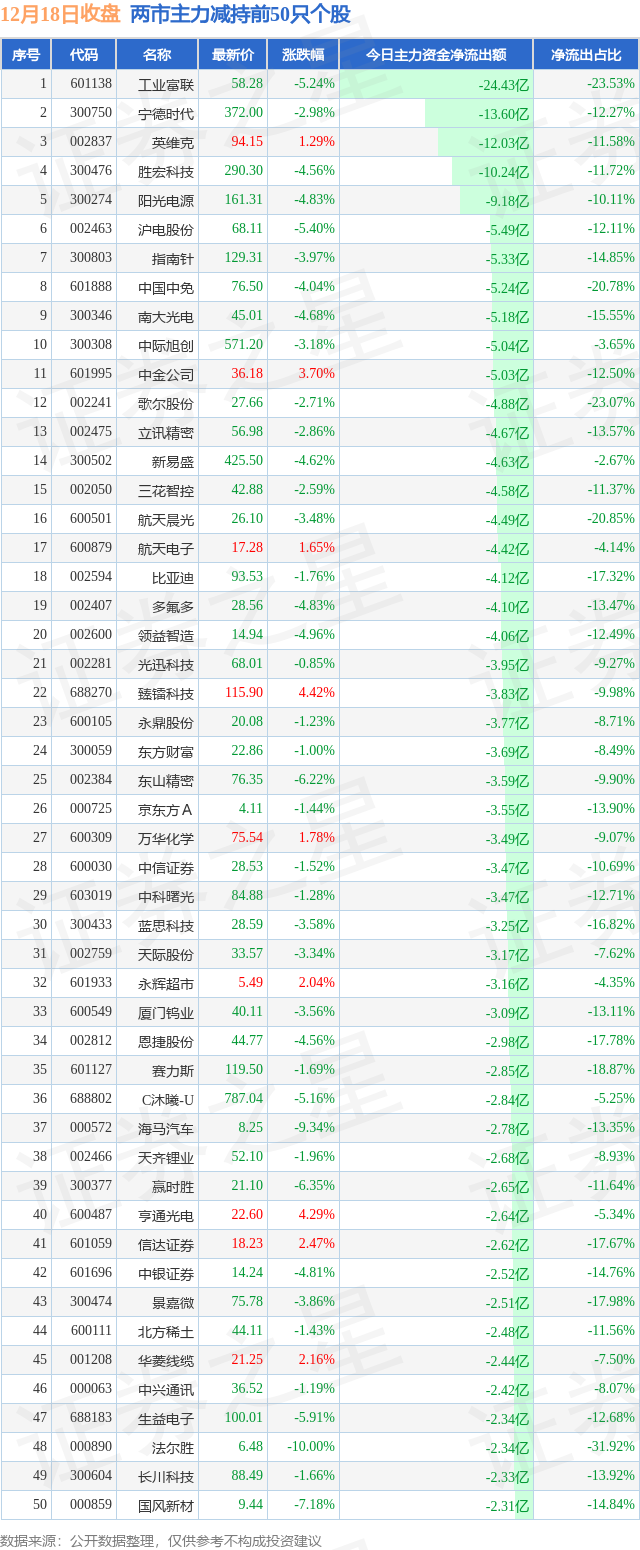The width and height of the screenshot is (640, 1550).
Task: Select stock name 赛力斯
Action: [x=173, y=1070]
